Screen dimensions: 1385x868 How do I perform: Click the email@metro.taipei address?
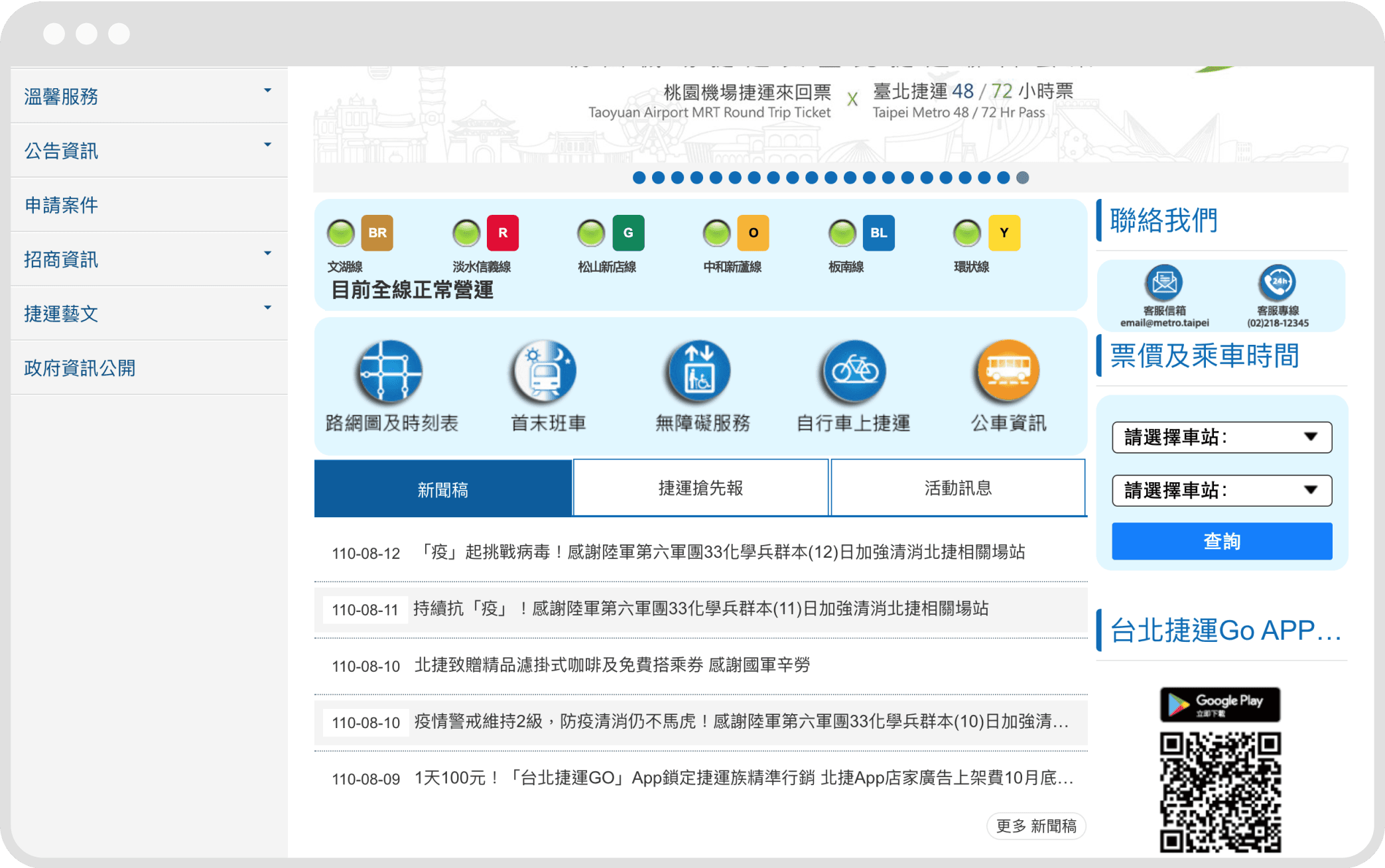(1165, 323)
